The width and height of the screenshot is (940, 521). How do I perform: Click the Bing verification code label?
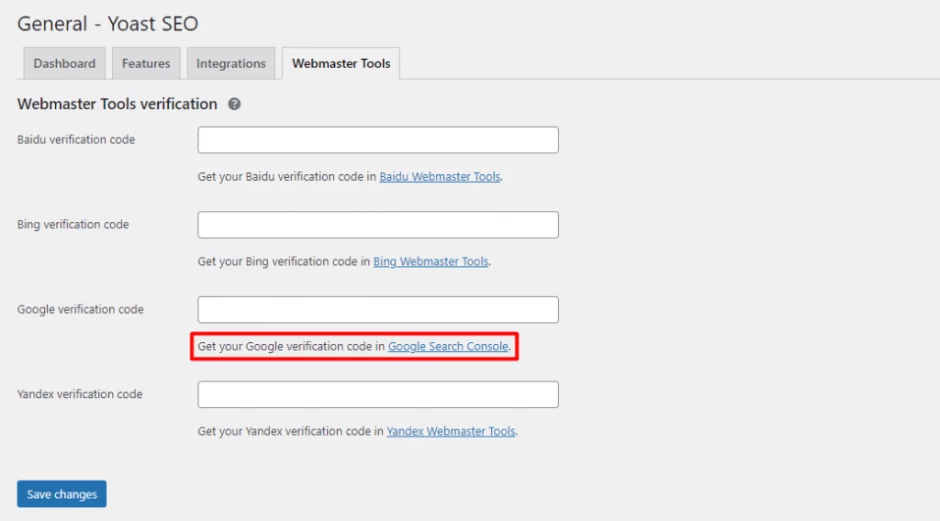(73, 224)
